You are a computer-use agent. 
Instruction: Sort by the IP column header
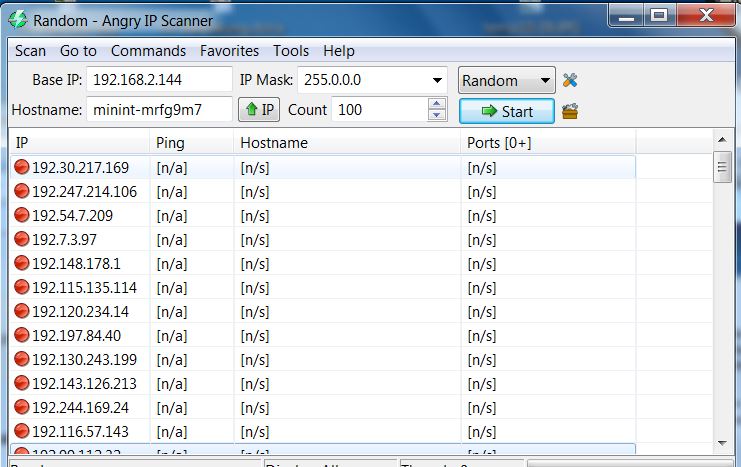click(x=79, y=143)
